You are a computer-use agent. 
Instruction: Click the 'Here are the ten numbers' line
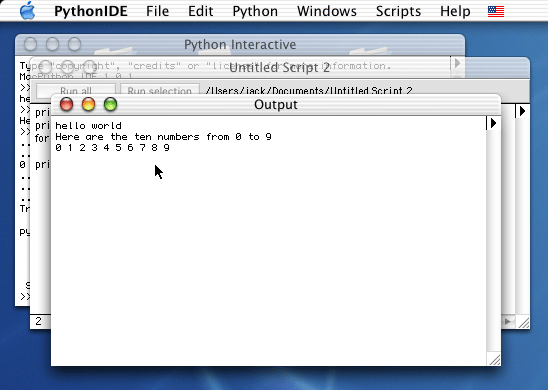(163, 137)
